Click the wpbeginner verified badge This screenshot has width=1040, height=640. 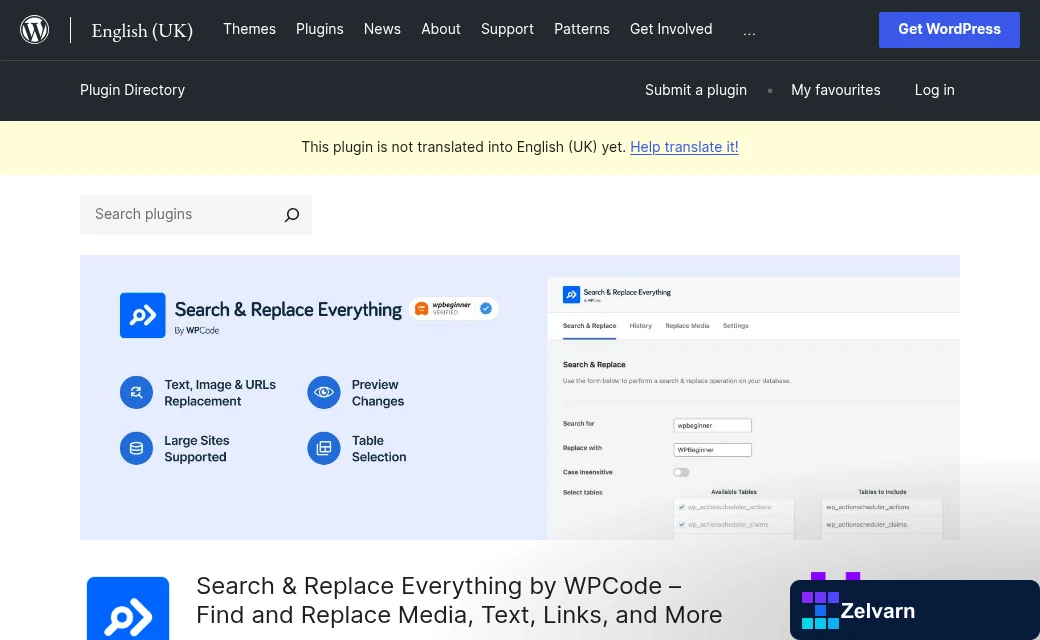coord(454,308)
